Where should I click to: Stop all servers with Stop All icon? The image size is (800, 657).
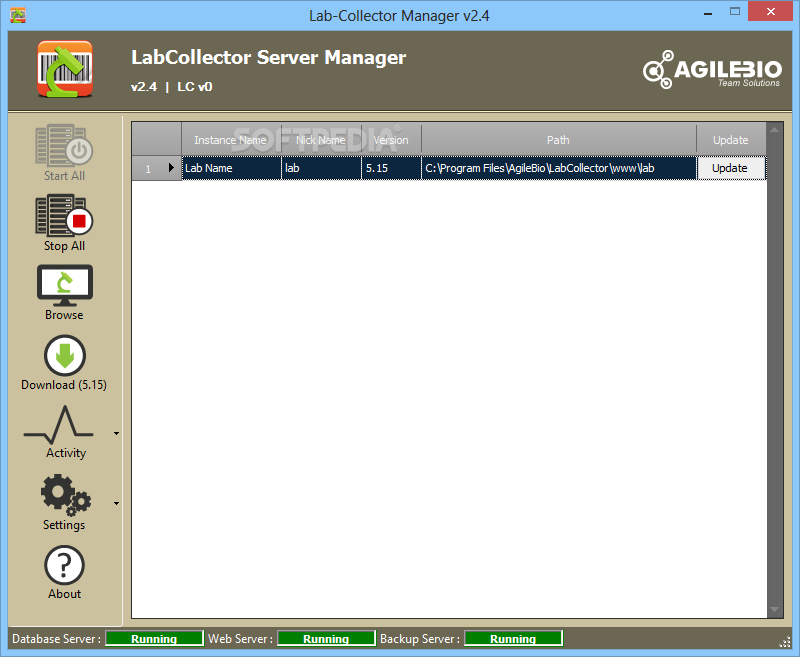(64, 215)
